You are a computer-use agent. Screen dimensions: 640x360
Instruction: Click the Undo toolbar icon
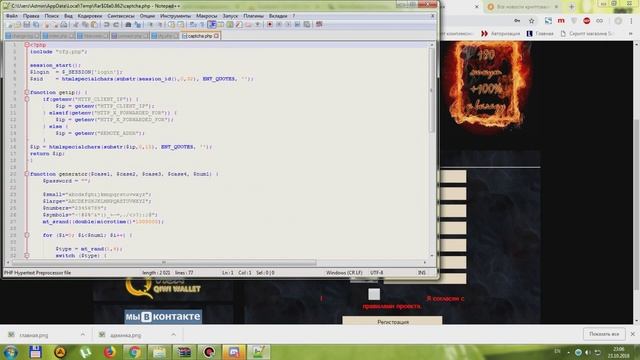tap(107, 25)
